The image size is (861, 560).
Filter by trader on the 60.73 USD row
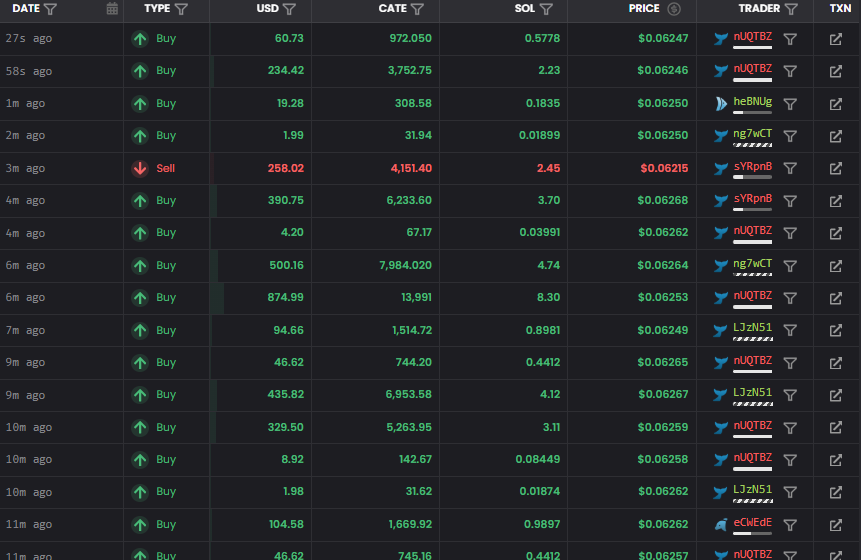tap(790, 39)
